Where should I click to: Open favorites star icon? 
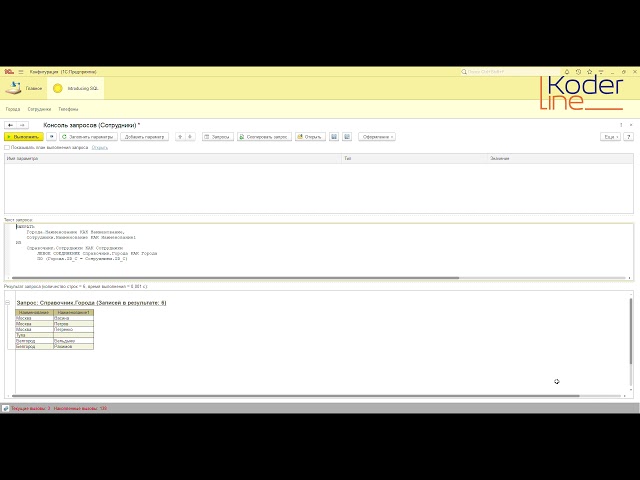click(589, 72)
